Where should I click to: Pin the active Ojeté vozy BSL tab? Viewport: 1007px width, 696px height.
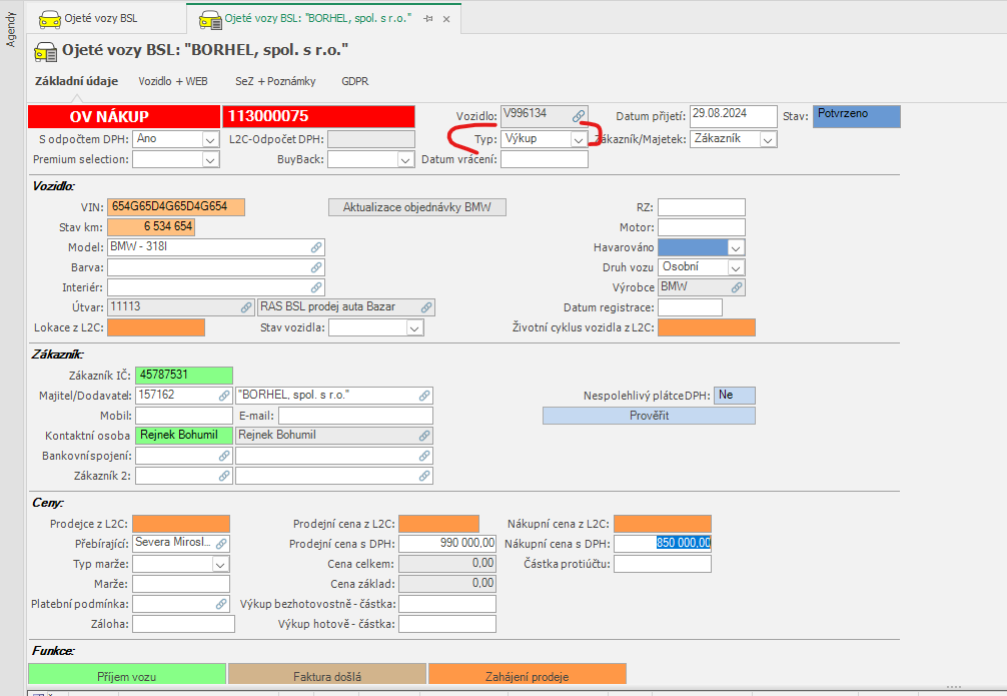pyautogui.click(x=428, y=19)
